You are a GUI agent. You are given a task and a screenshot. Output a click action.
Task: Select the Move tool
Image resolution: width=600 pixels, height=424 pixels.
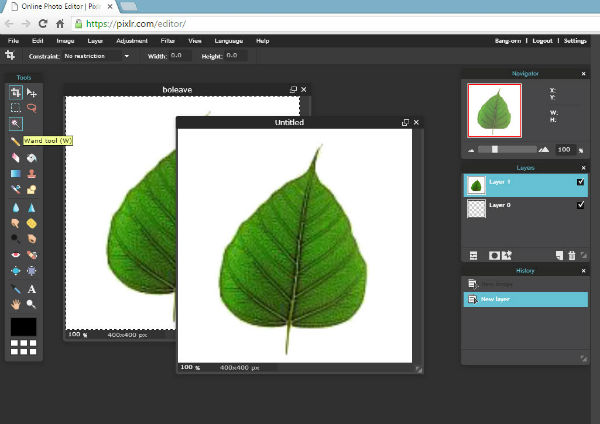pyautogui.click(x=32, y=93)
